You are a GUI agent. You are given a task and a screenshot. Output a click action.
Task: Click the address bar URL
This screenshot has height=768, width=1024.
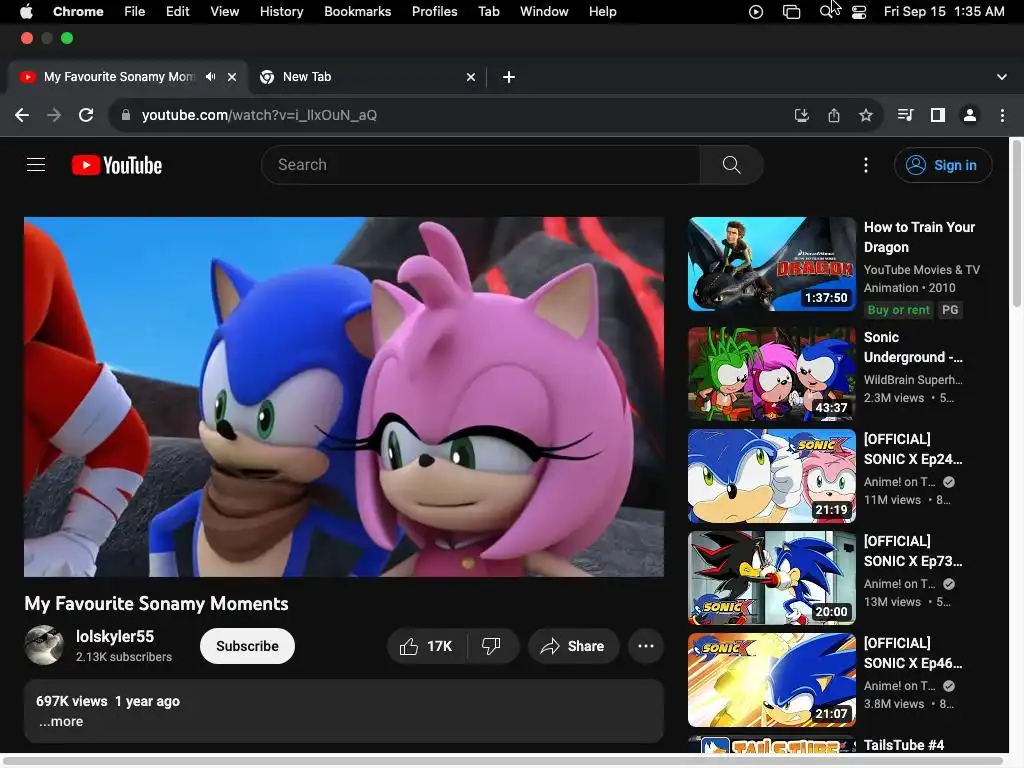pos(259,115)
